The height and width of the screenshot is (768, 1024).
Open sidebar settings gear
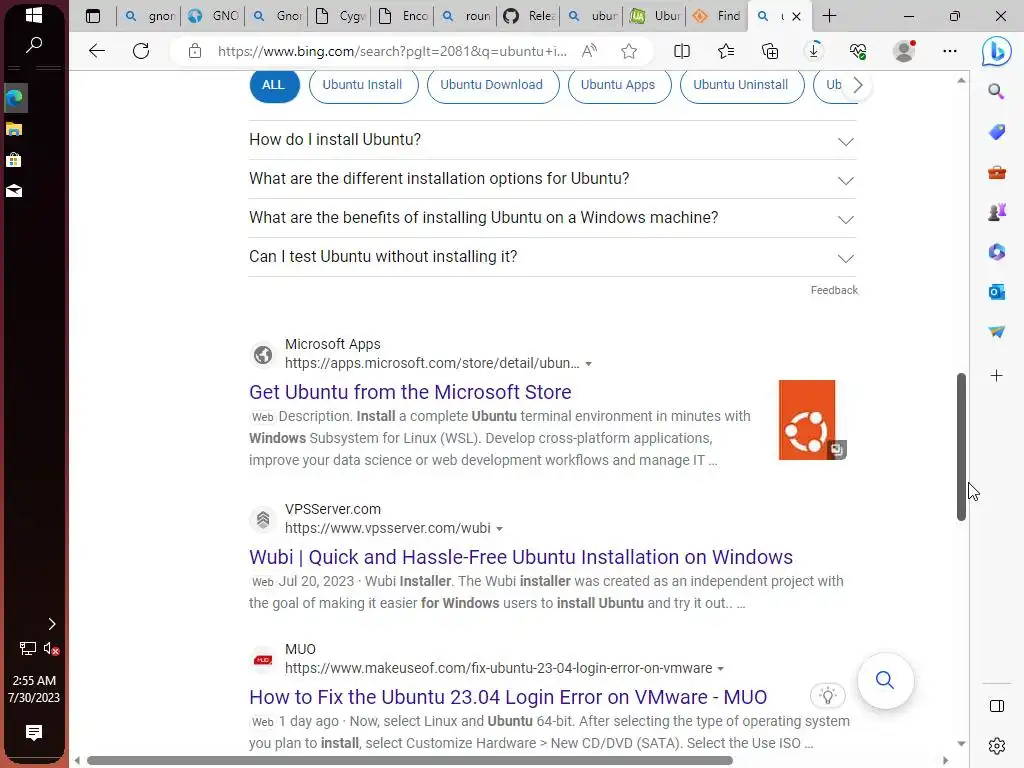pyautogui.click(x=997, y=745)
